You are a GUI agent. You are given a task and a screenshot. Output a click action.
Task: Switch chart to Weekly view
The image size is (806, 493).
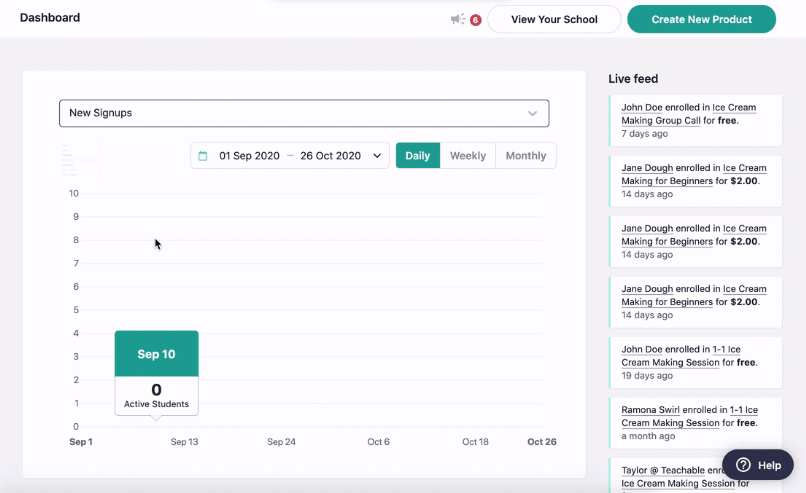(x=467, y=156)
